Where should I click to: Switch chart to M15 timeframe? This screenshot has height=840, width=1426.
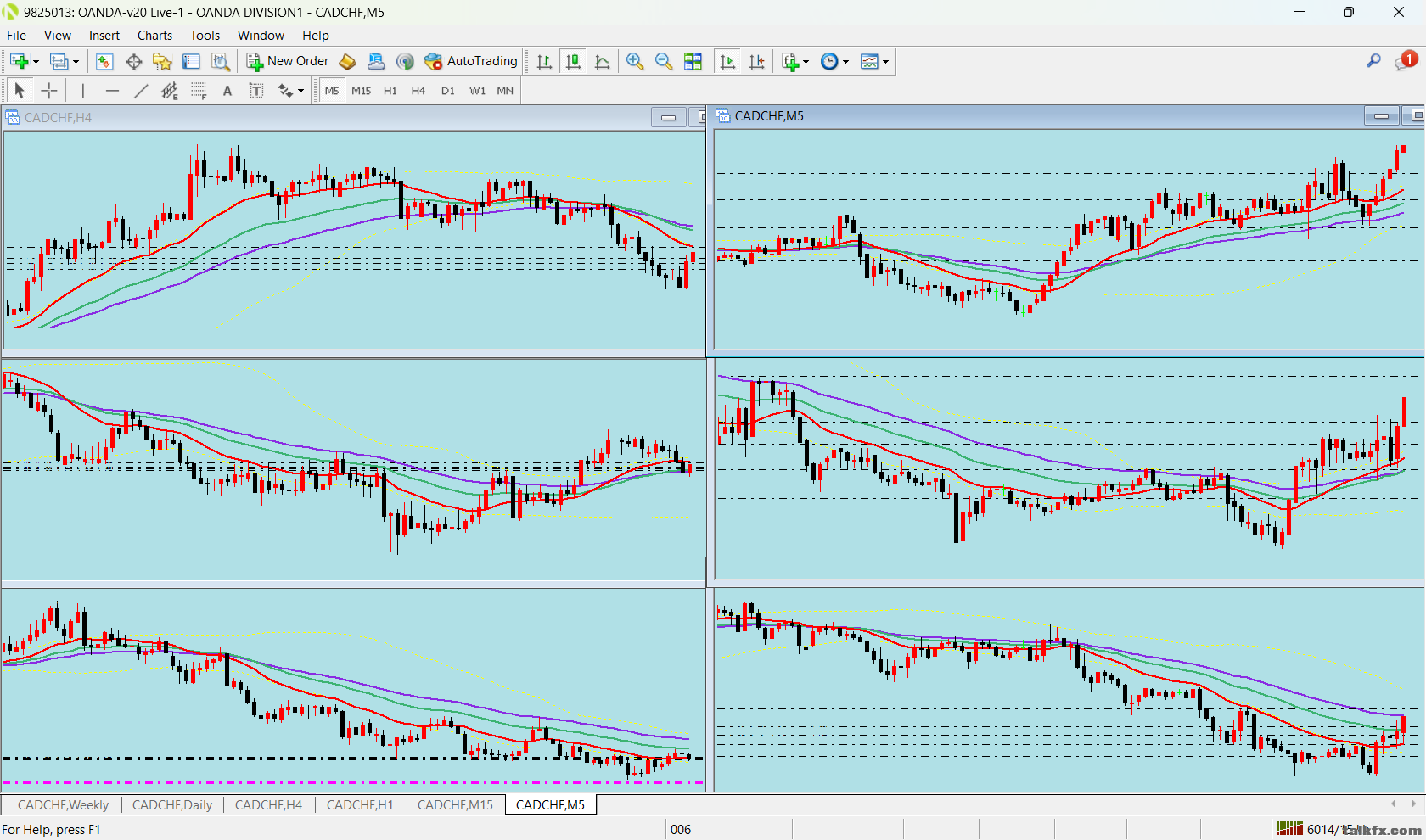point(362,91)
